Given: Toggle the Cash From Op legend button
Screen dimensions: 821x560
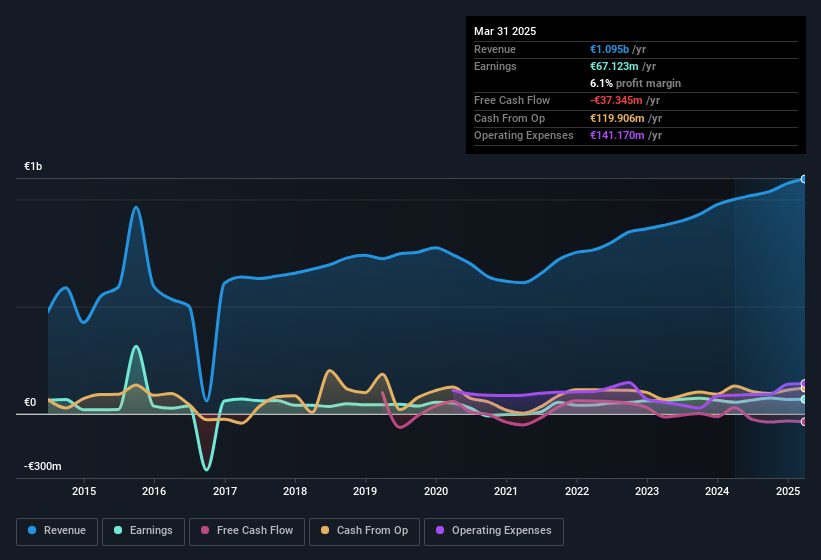Looking at the screenshot, I should pos(364,531).
